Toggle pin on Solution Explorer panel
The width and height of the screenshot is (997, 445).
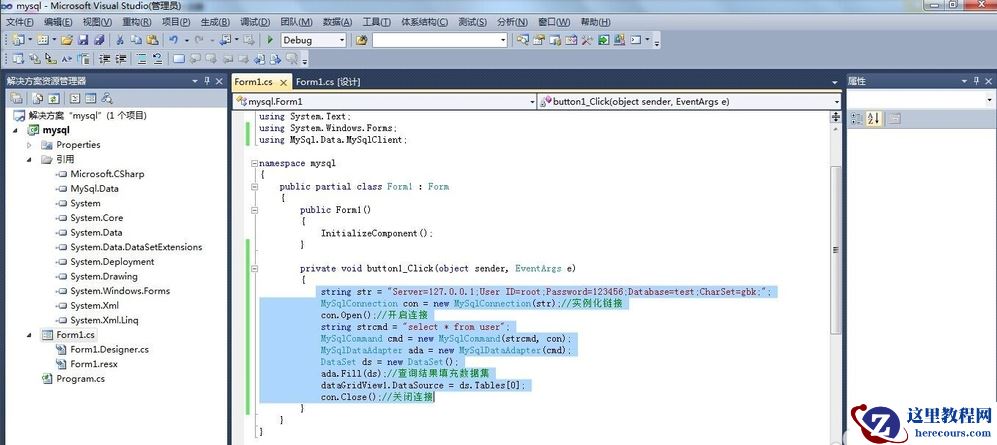click(207, 81)
